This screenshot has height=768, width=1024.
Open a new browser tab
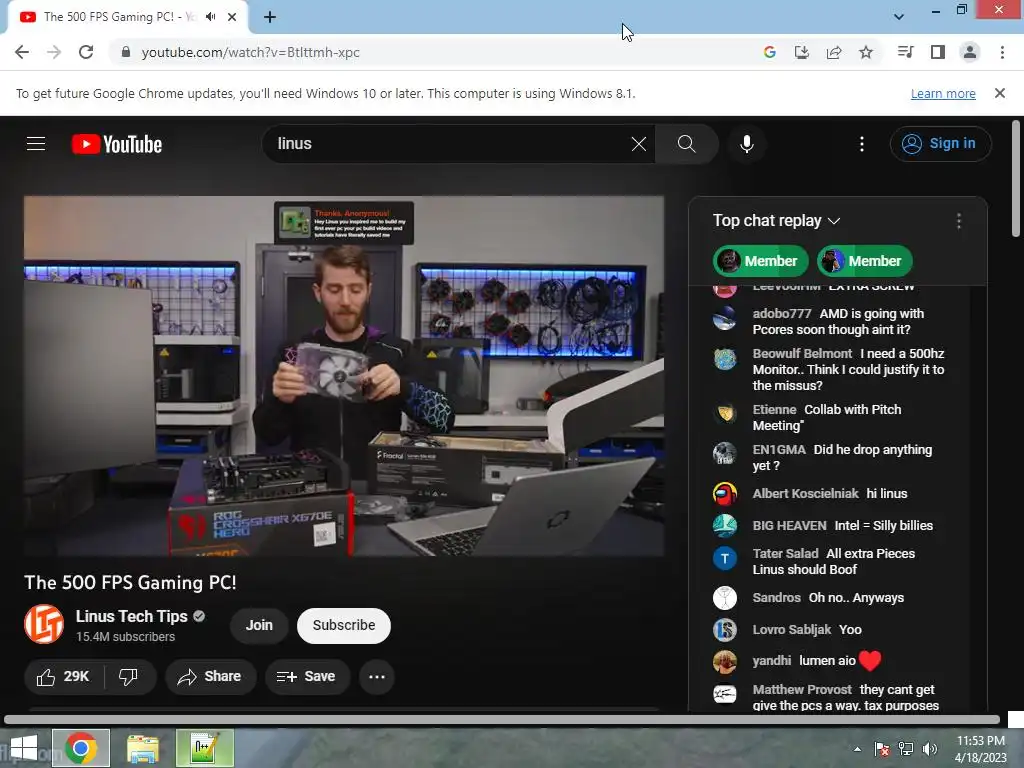coord(270,17)
